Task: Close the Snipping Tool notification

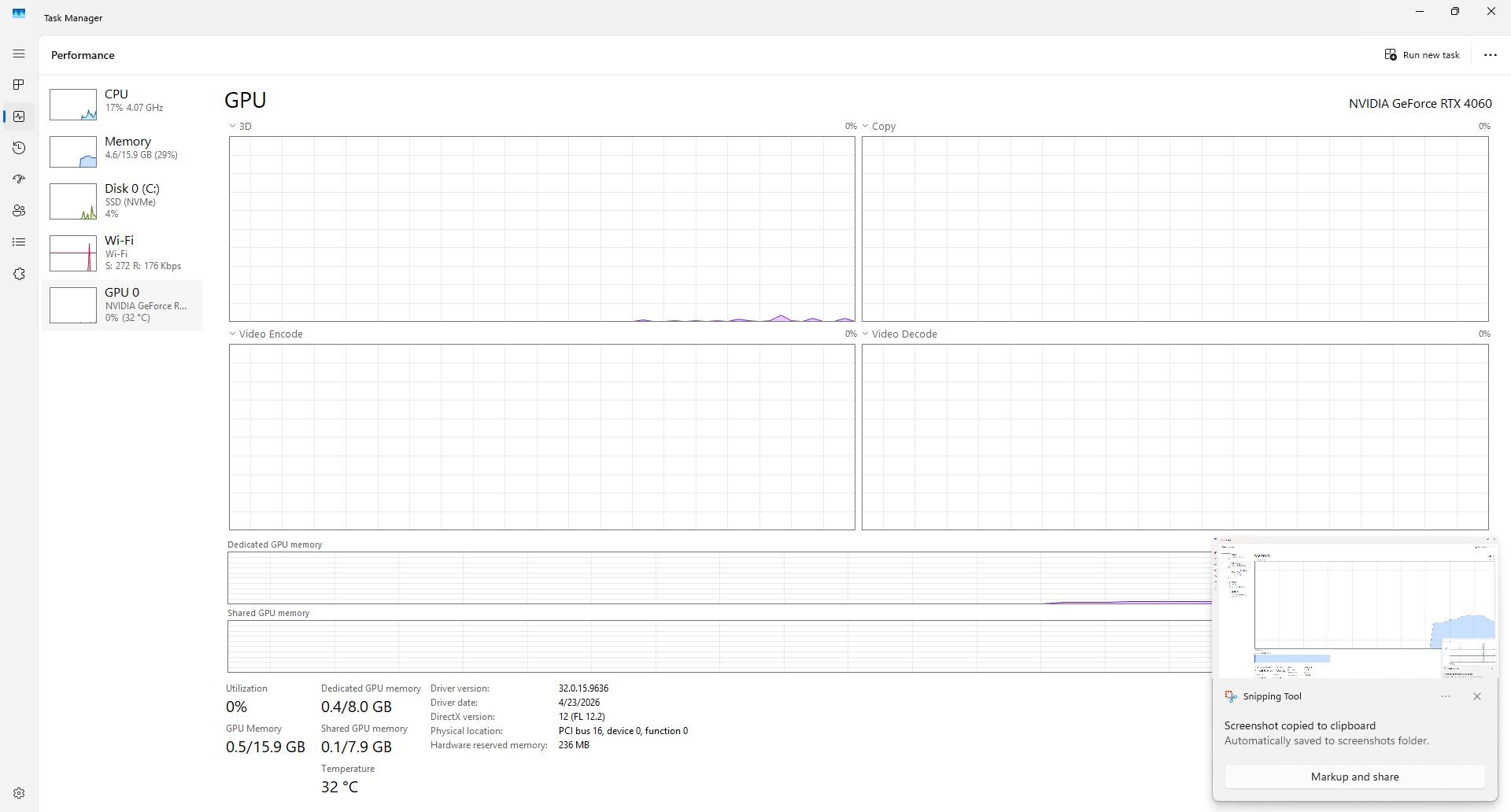Action: pos(1477,696)
